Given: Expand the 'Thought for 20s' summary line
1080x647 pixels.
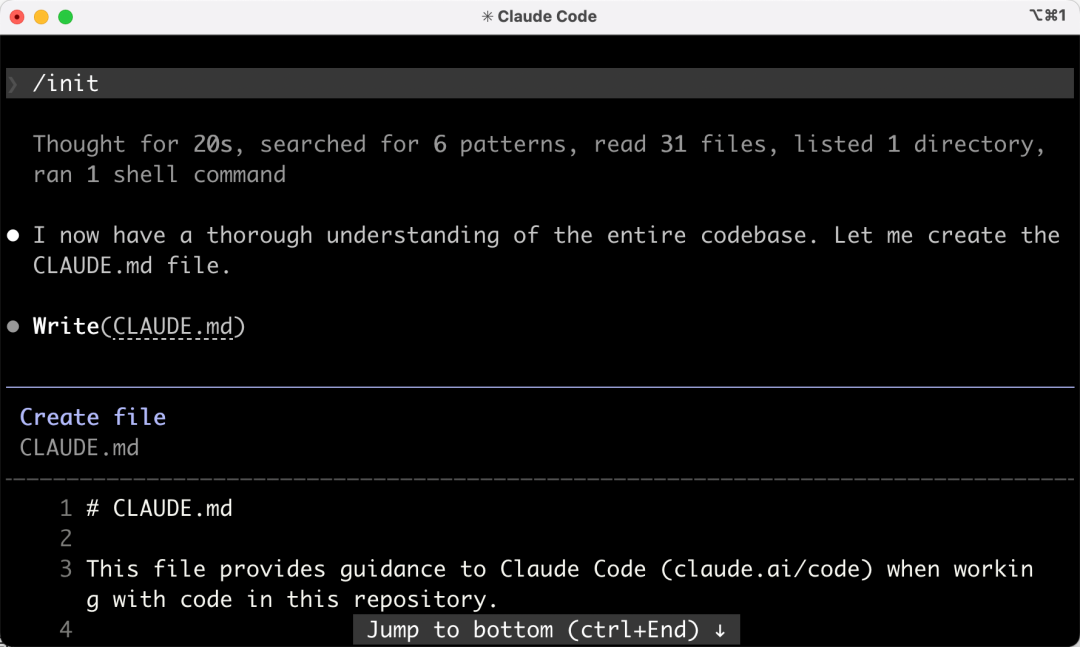Looking at the screenshot, I should [540, 159].
